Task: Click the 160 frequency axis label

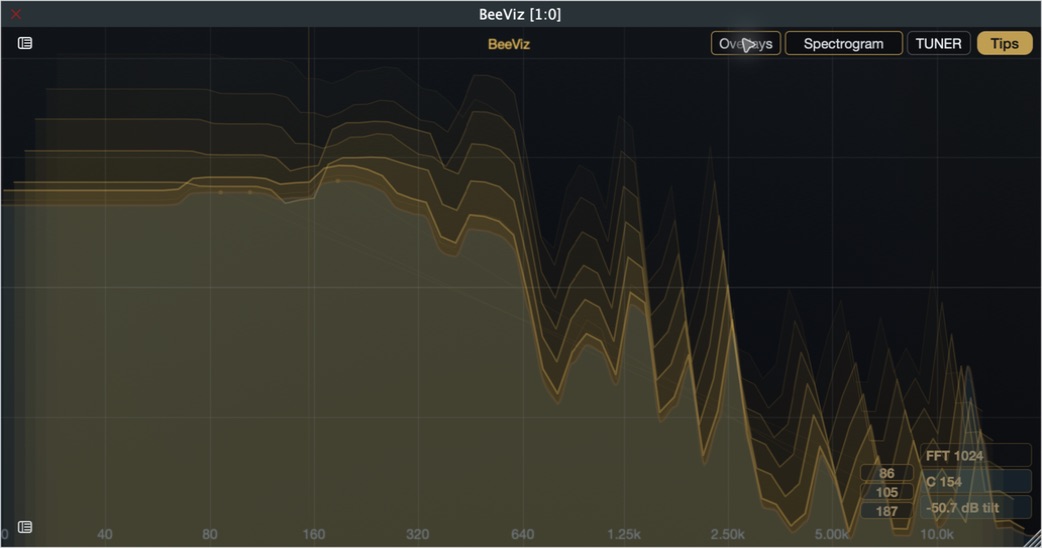Action: pos(314,534)
